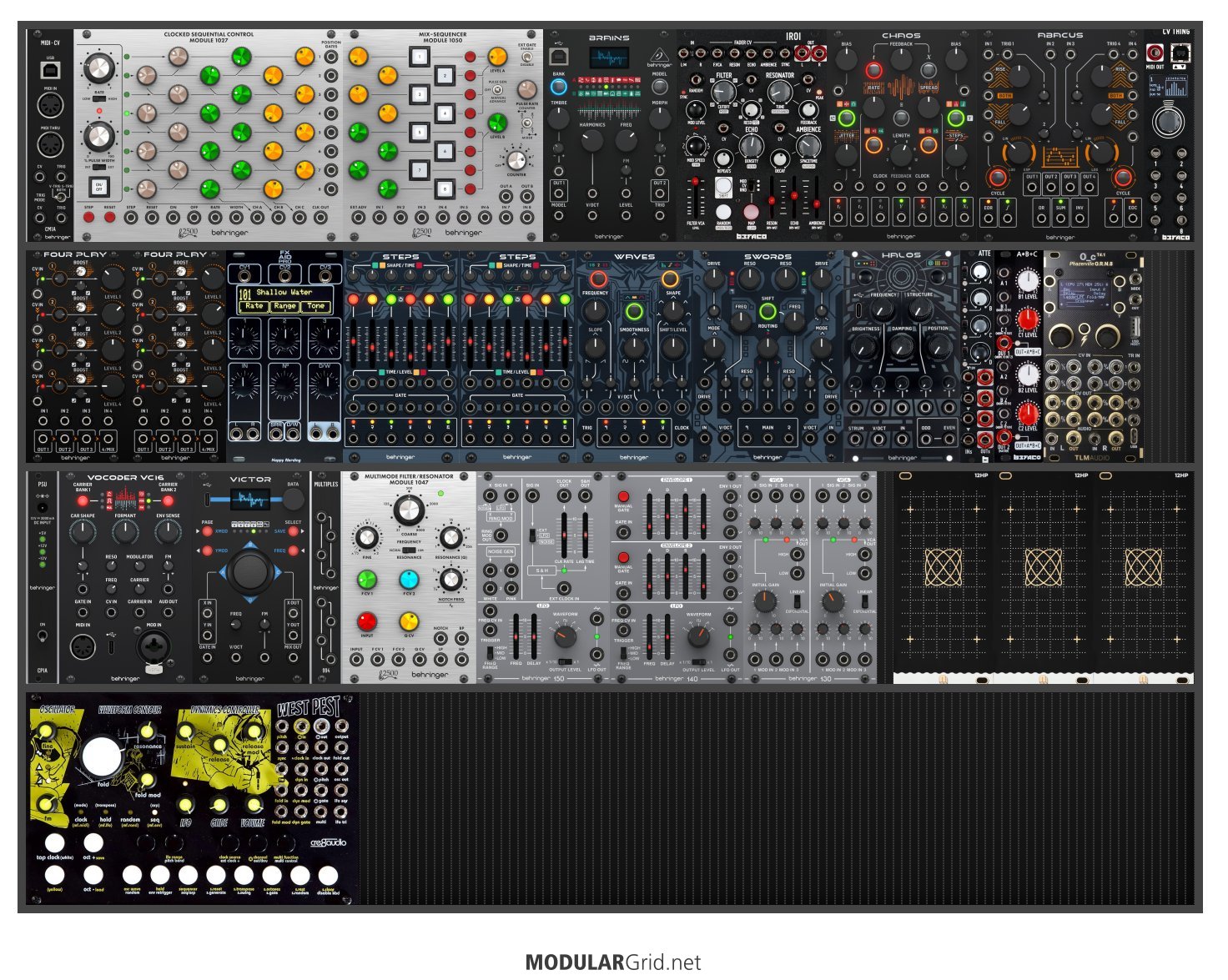Click the USB port on the Victor module
This screenshot has width=1228, height=980.
pyautogui.click(x=207, y=500)
